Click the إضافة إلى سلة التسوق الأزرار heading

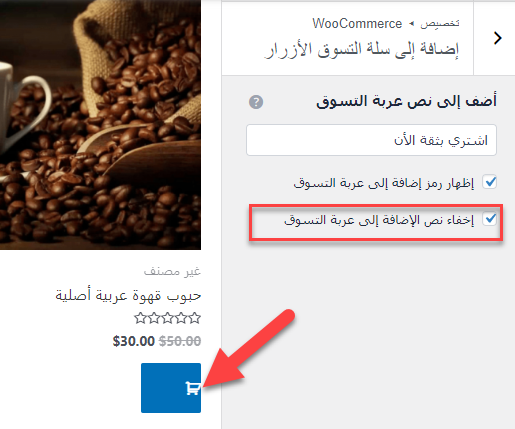361,50
